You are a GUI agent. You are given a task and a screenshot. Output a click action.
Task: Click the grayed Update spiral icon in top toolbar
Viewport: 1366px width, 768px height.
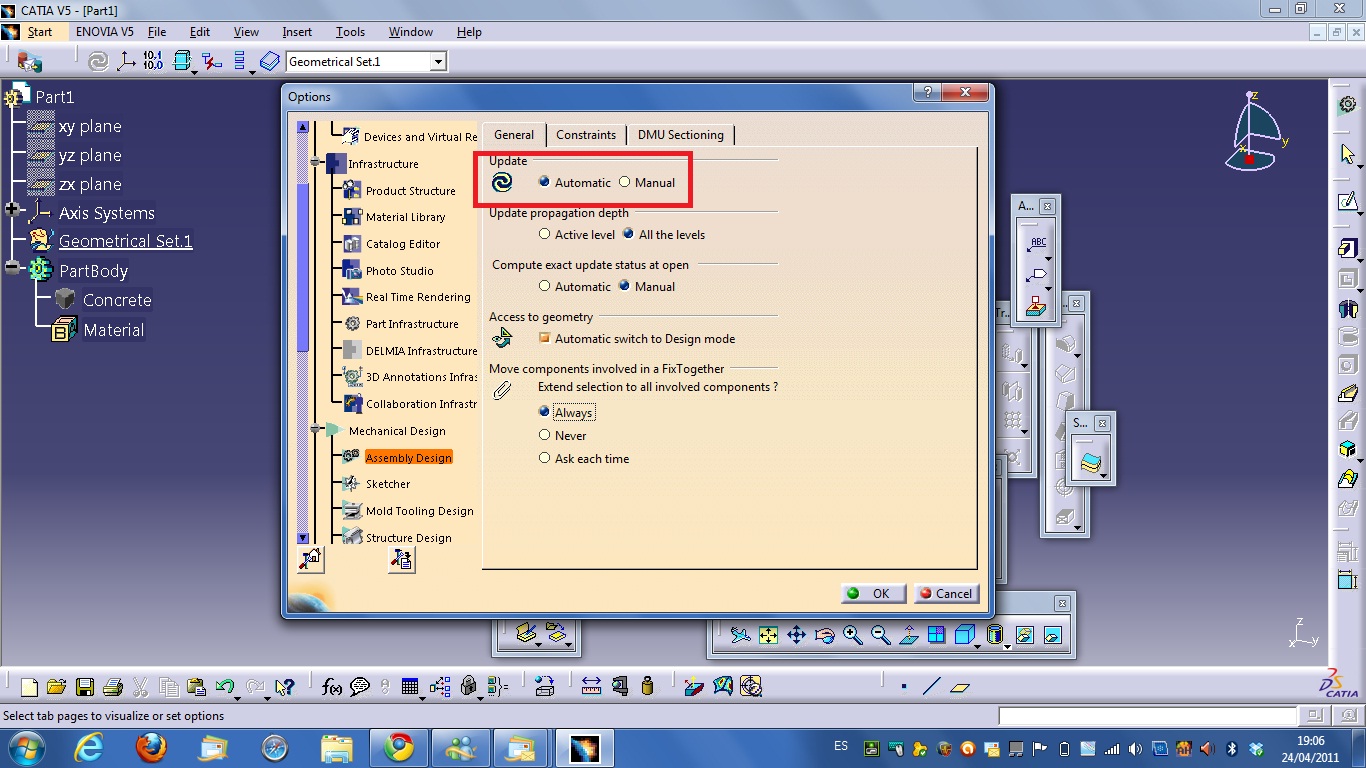[98, 61]
